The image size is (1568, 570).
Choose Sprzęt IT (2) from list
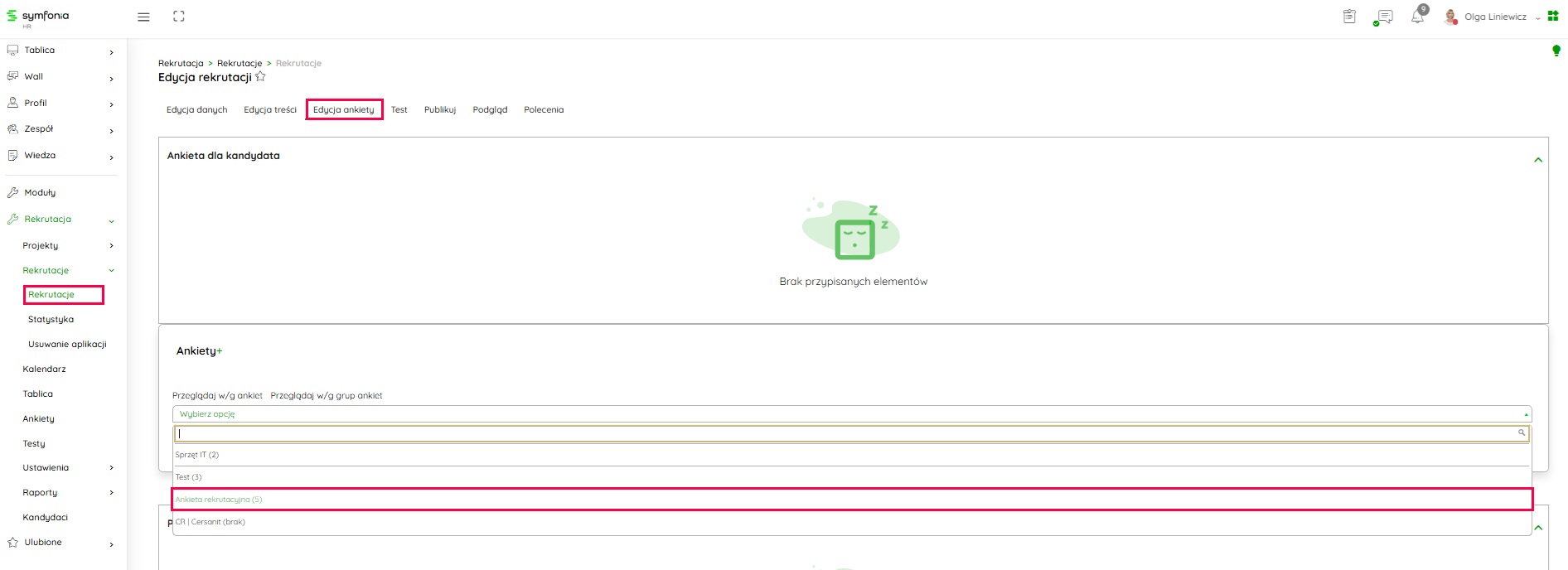[197, 455]
